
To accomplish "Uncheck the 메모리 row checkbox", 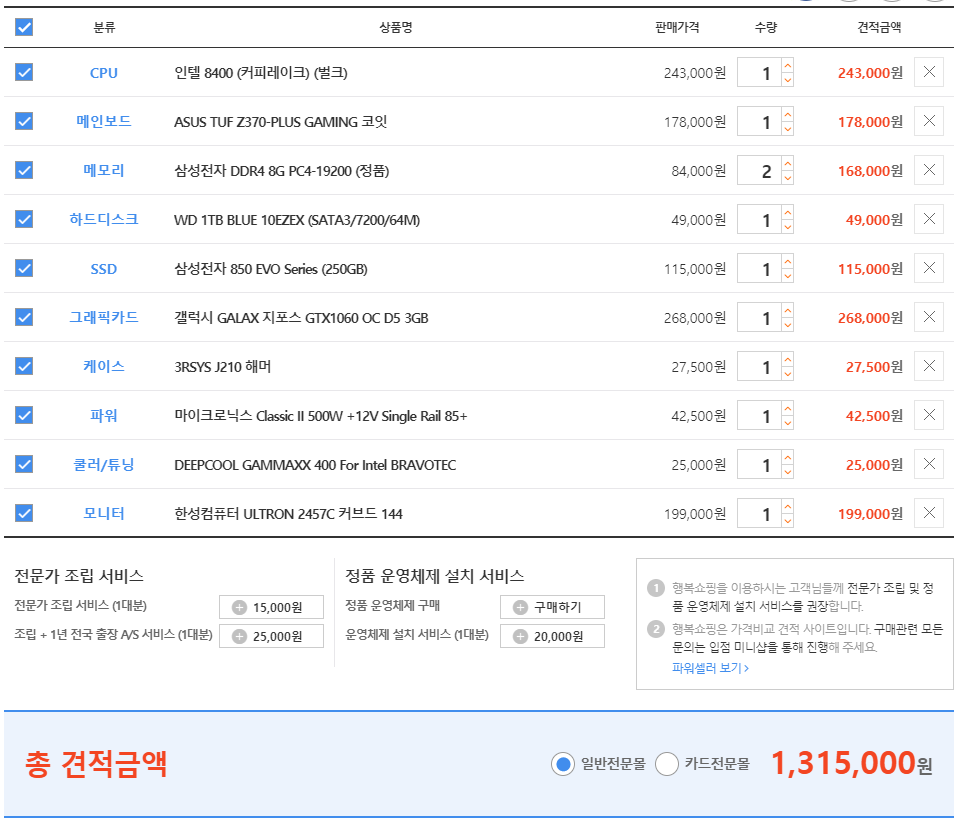I will point(24,170).
